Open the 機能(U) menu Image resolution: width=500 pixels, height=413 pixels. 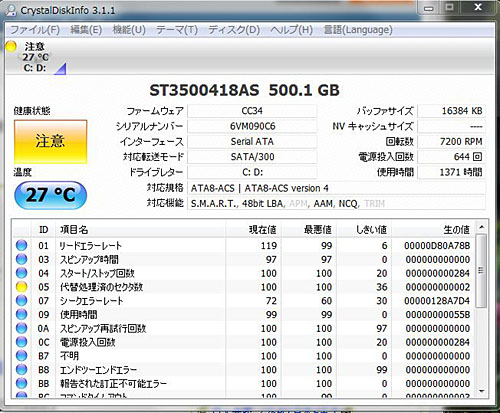click(129, 30)
